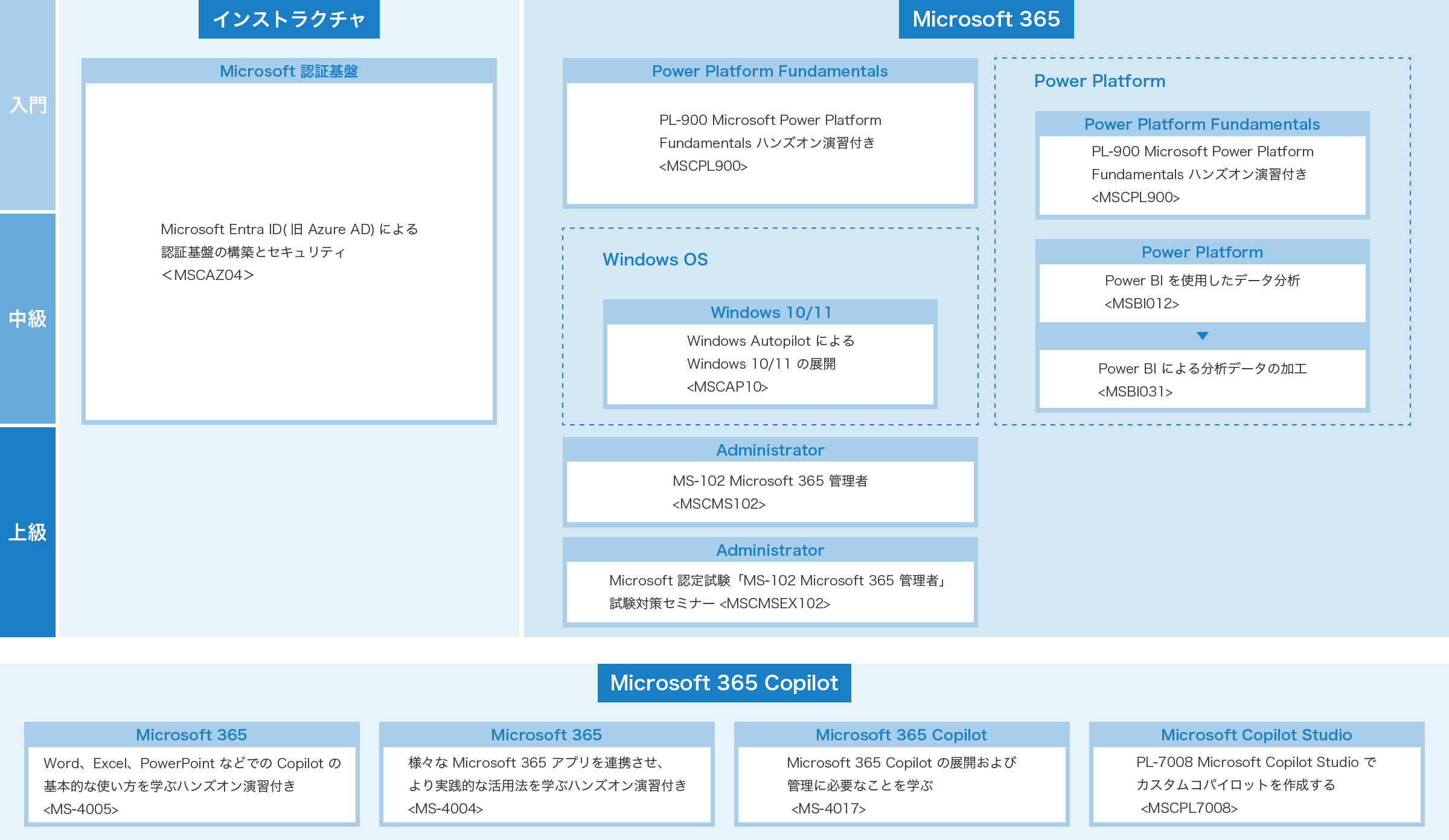Click the インストラクチャ category header
This screenshot has width=1449, height=840.
(x=289, y=19)
